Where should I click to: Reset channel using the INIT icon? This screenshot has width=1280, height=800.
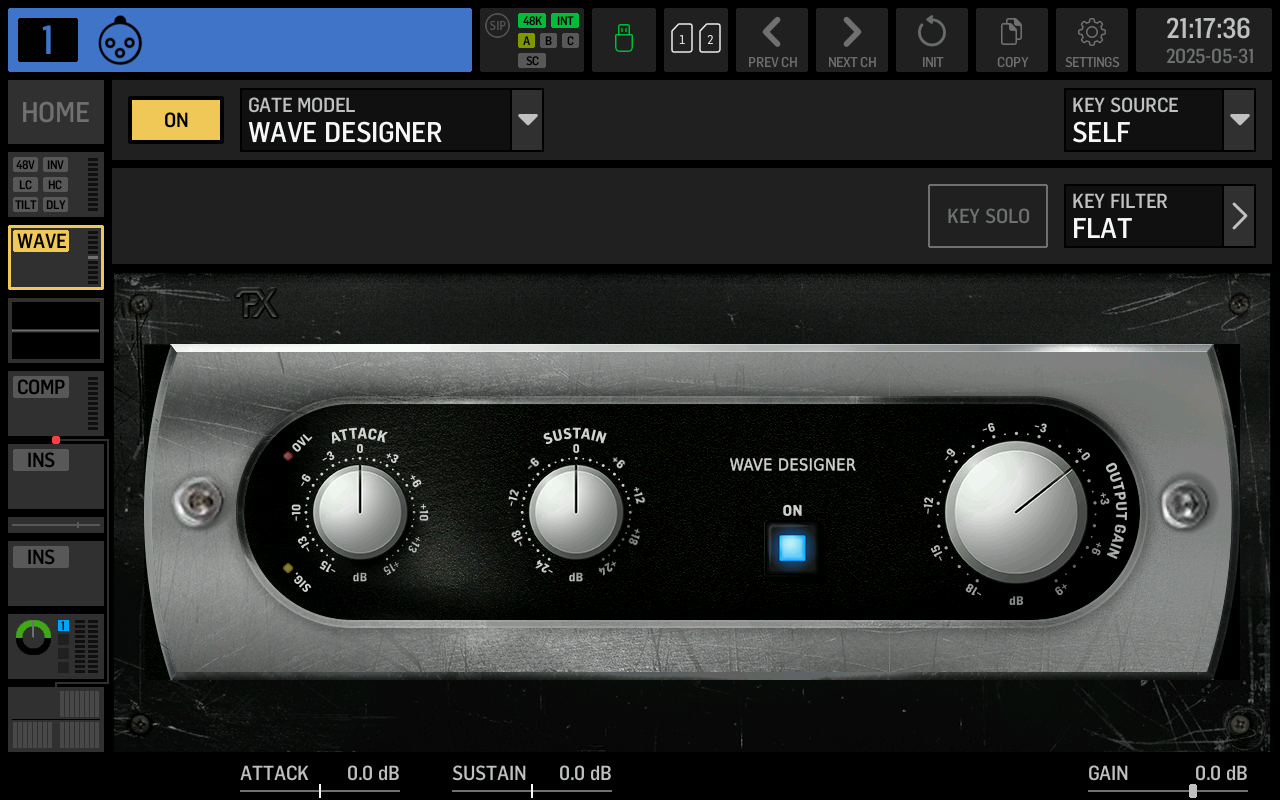pos(932,40)
